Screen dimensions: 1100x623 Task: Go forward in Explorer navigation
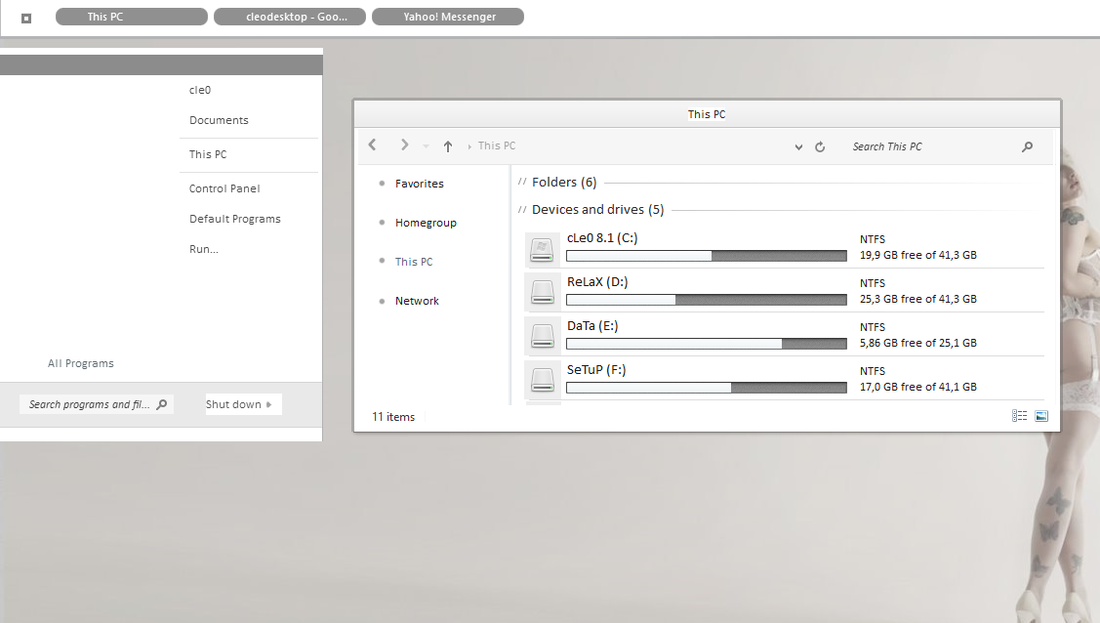click(x=404, y=145)
